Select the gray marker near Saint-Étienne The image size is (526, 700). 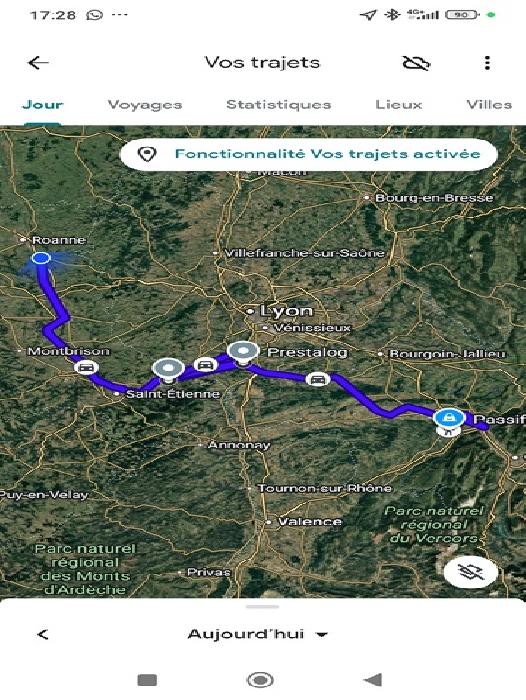[168, 371]
